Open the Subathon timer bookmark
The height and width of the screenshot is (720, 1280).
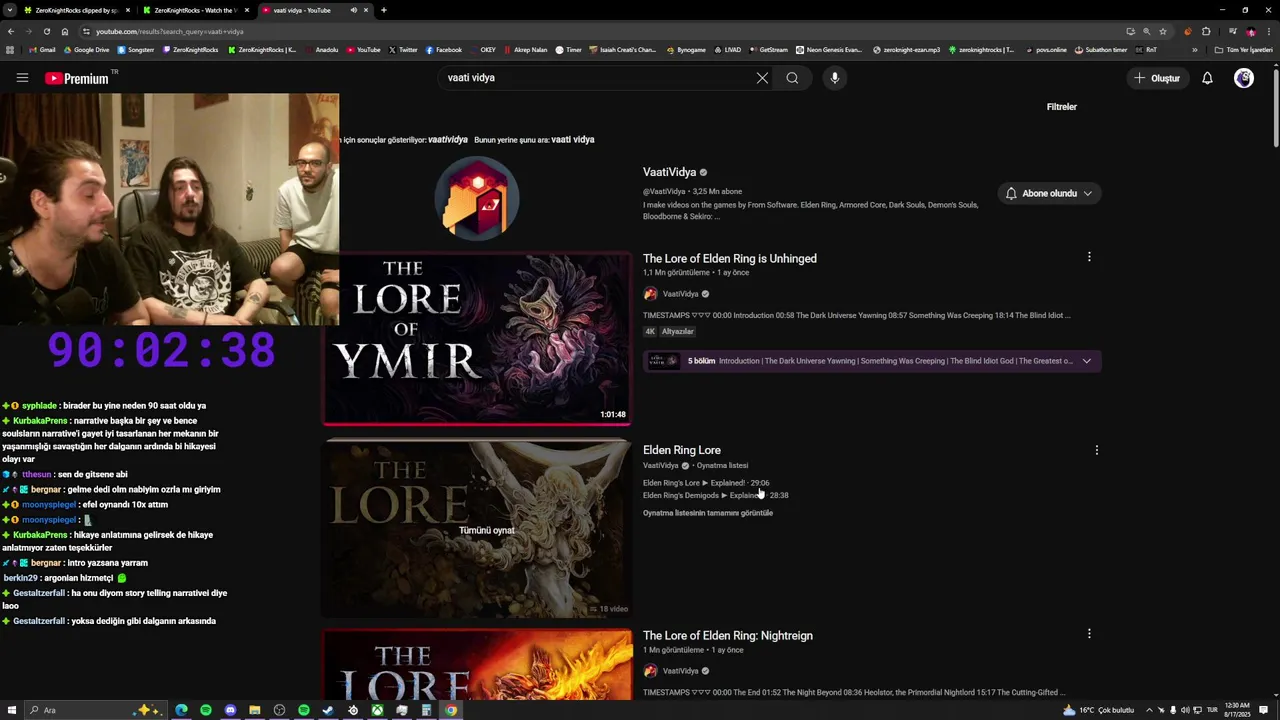1101,49
